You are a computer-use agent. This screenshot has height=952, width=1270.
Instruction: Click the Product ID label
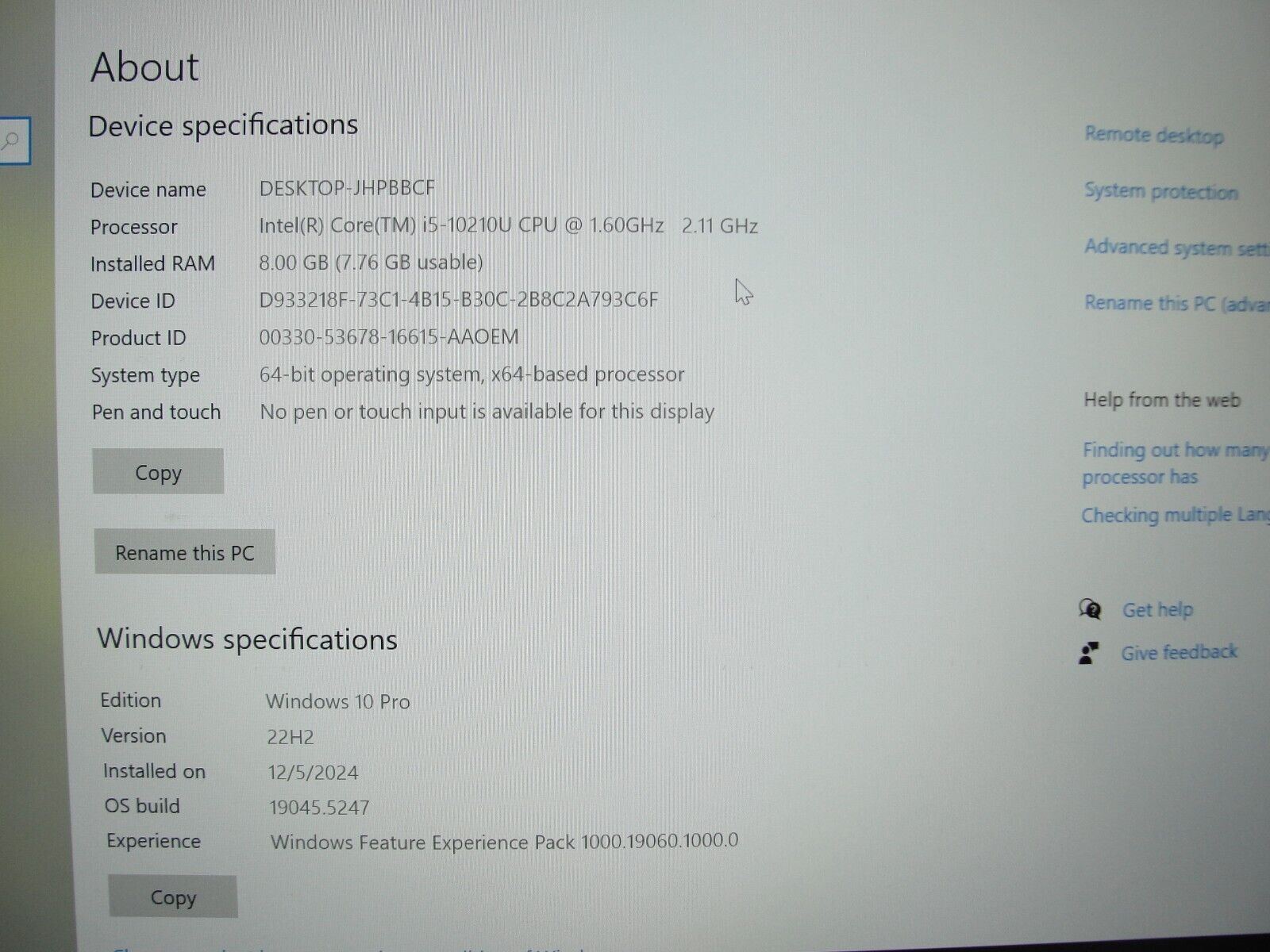pos(138,338)
